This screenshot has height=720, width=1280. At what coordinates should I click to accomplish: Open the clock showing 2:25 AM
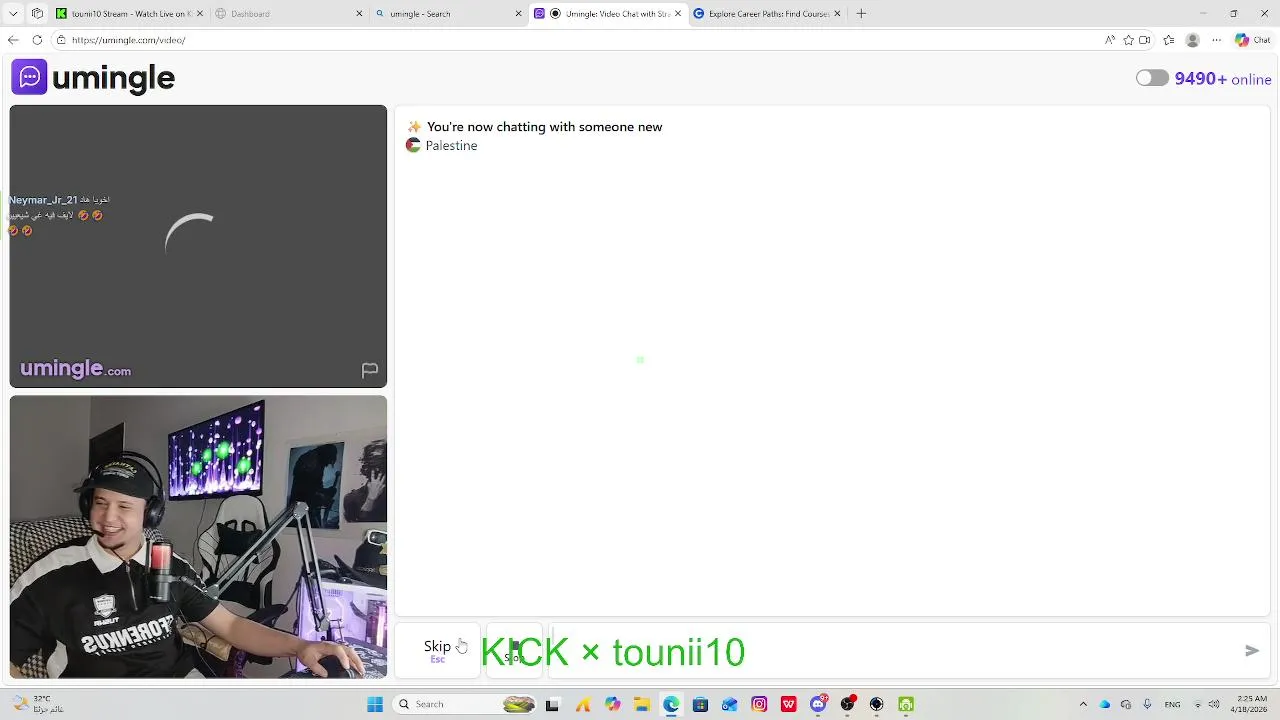[1251, 704]
